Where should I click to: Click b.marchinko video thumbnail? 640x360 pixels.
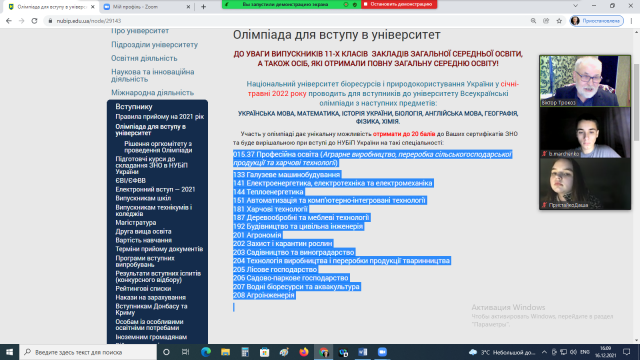[585, 133]
